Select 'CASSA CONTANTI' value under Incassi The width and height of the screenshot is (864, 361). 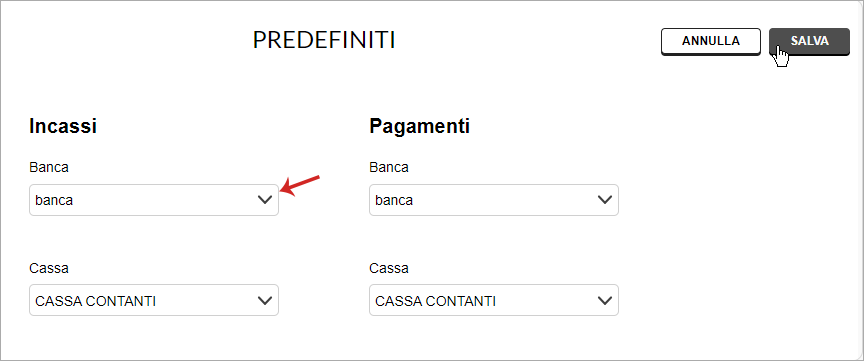pos(95,301)
